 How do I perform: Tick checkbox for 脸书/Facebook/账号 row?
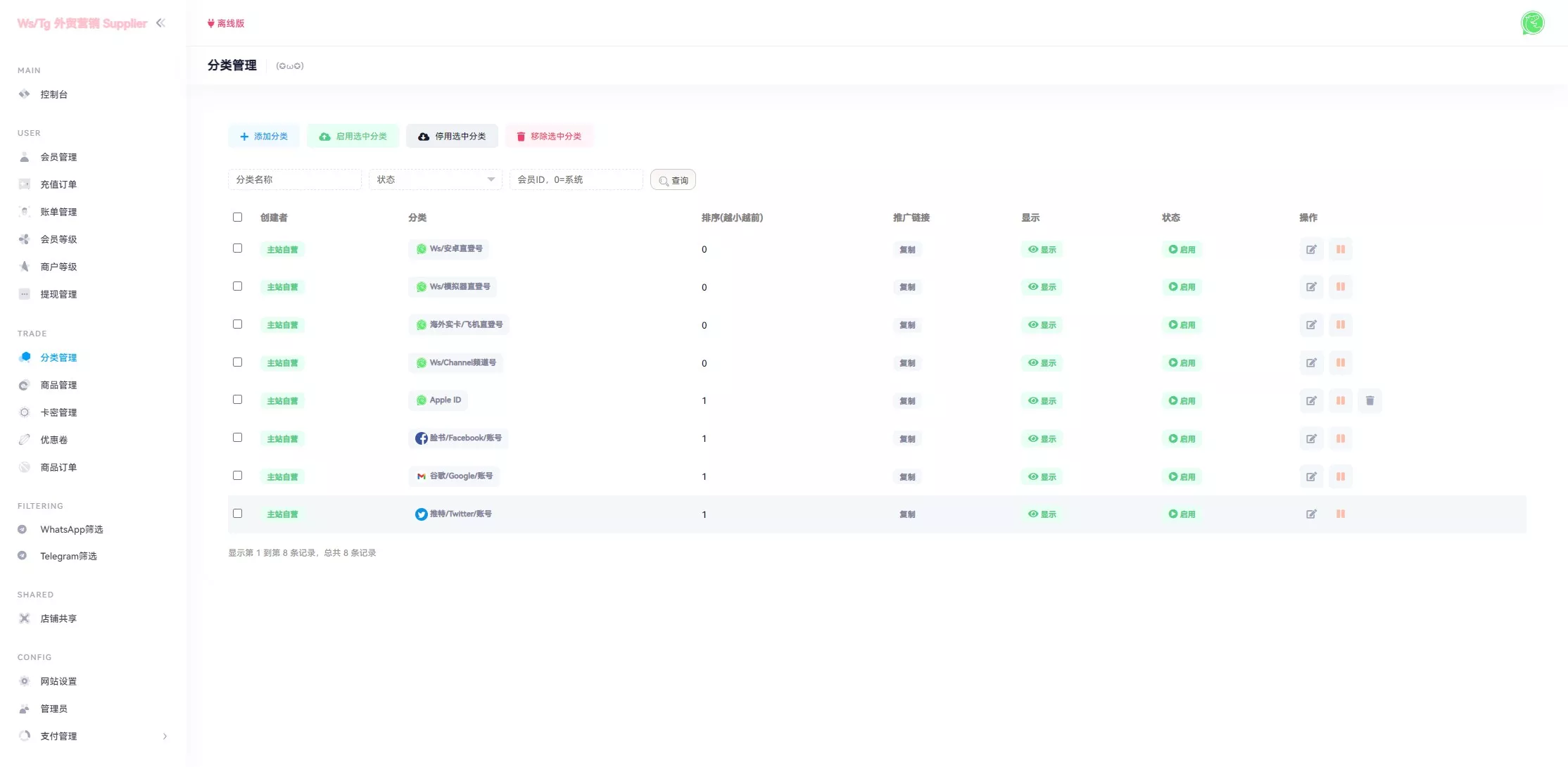[x=237, y=438]
